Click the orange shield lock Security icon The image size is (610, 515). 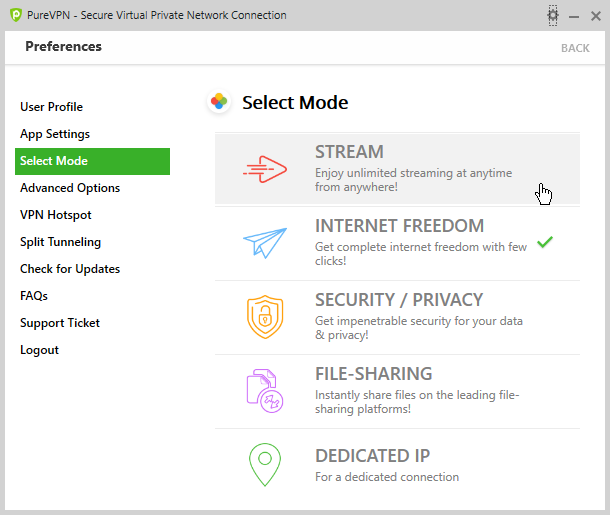[265, 317]
